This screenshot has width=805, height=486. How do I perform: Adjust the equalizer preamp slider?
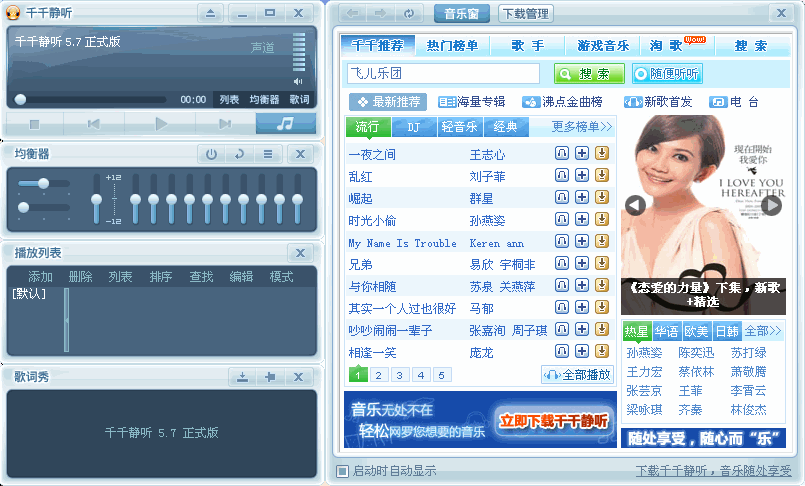(96, 199)
